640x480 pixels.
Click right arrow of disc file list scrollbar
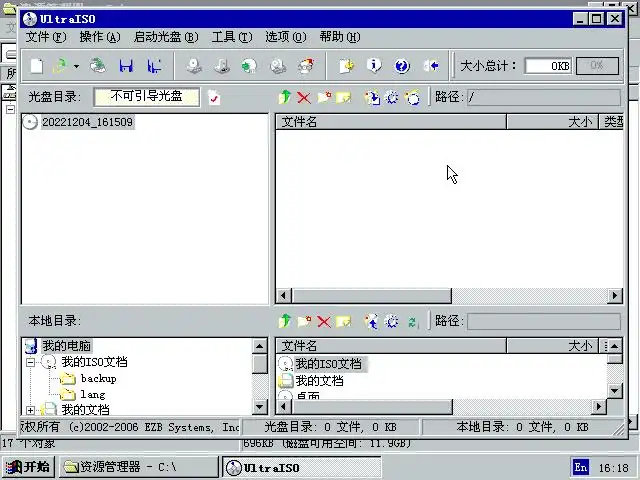pos(615,296)
